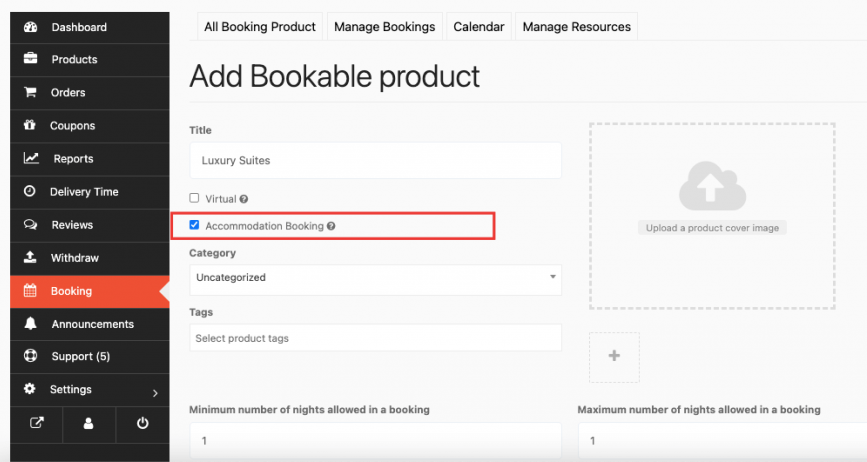Screen dimensions: 867x462
Task: Open the Select product tags field
Action: 375,338
